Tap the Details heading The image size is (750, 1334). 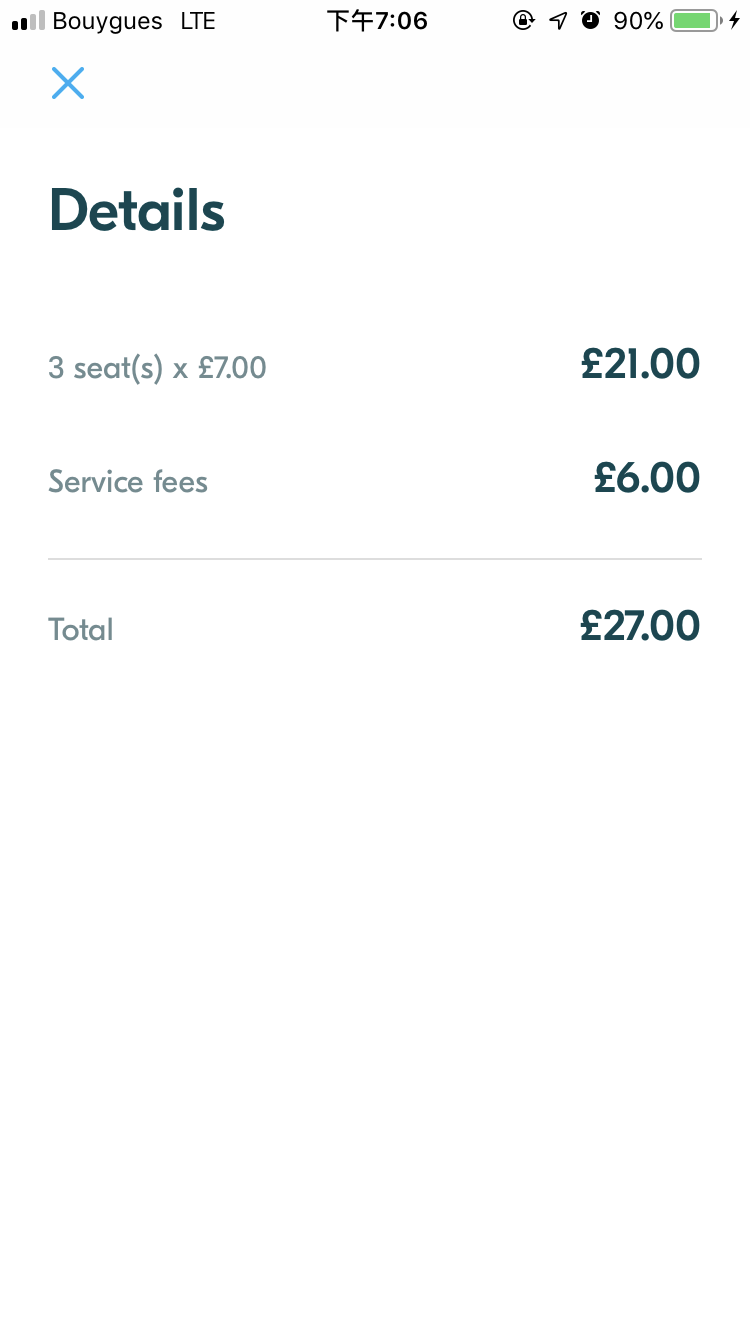pos(137,211)
